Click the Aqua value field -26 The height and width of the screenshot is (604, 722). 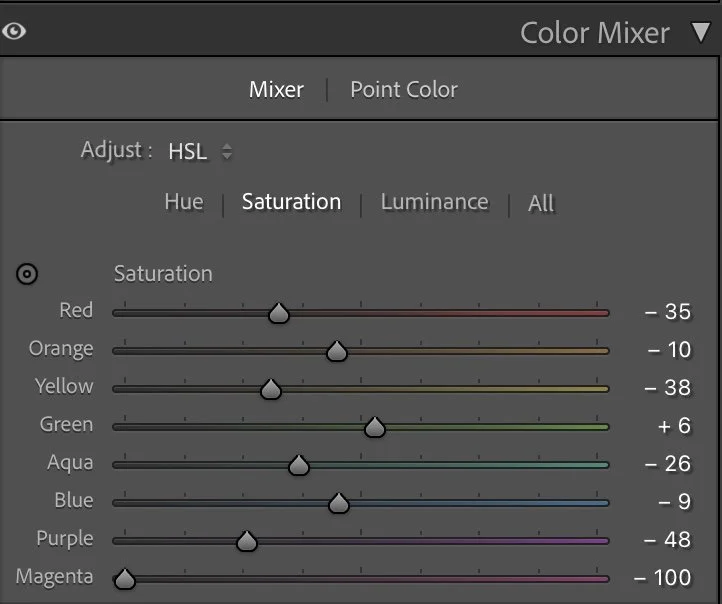pyautogui.click(x=668, y=464)
